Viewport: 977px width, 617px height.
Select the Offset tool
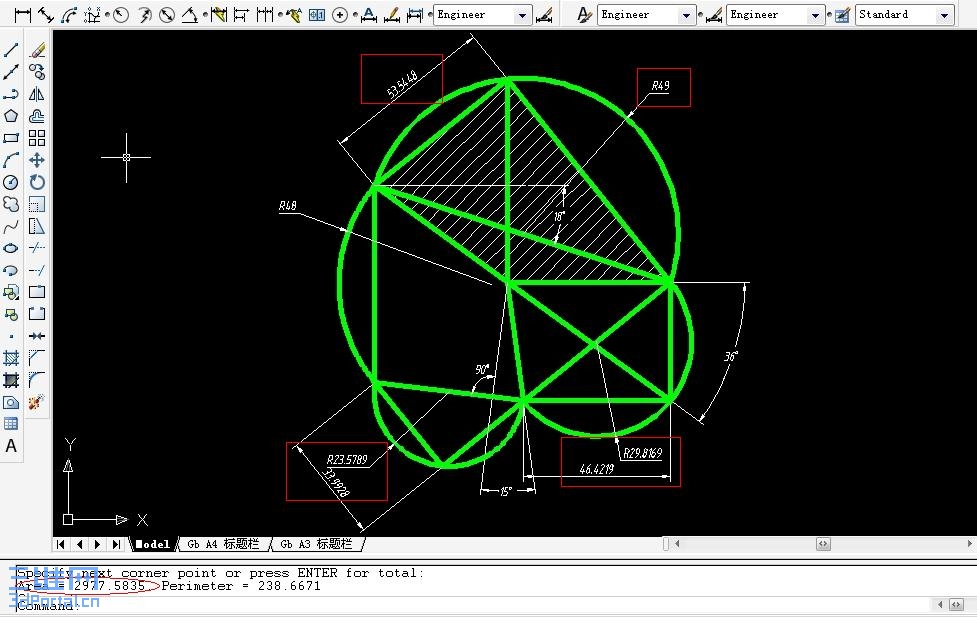coord(37,116)
